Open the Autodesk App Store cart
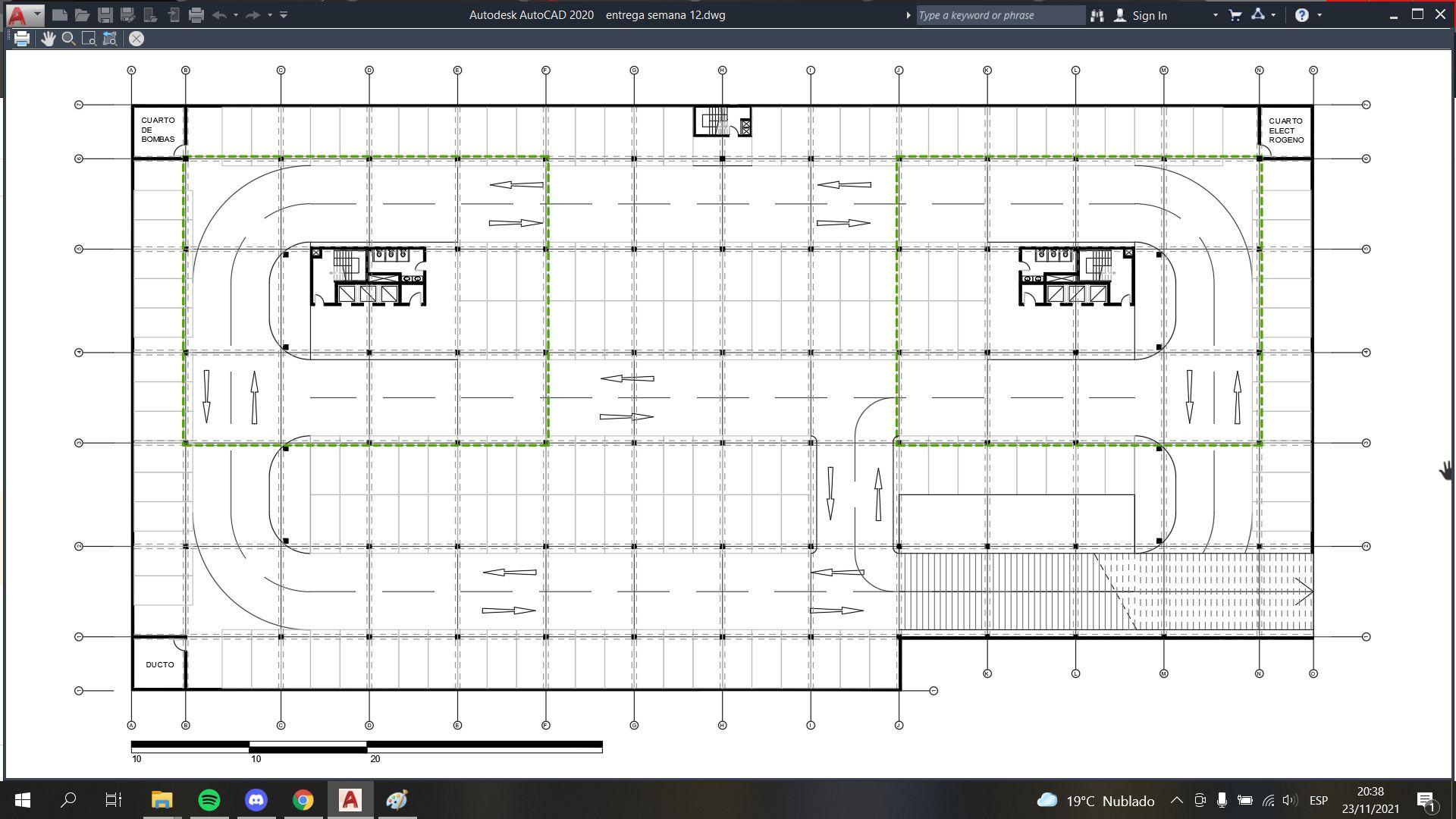The image size is (1456, 819). [1235, 15]
